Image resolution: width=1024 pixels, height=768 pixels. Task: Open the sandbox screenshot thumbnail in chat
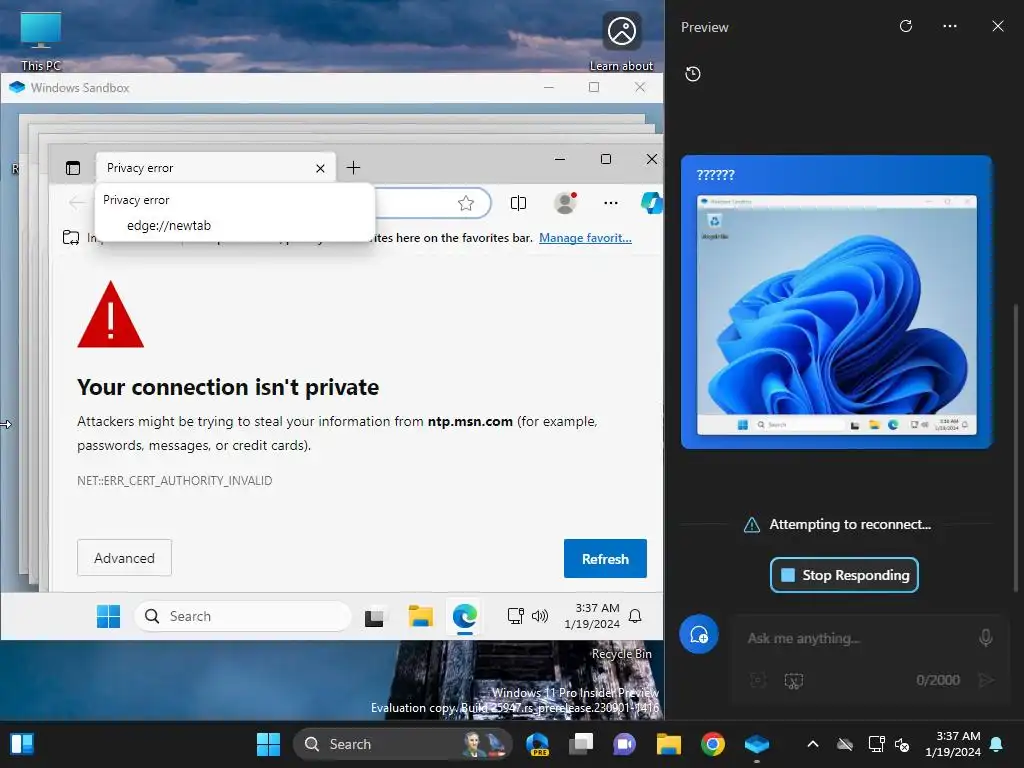tap(837, 315)
